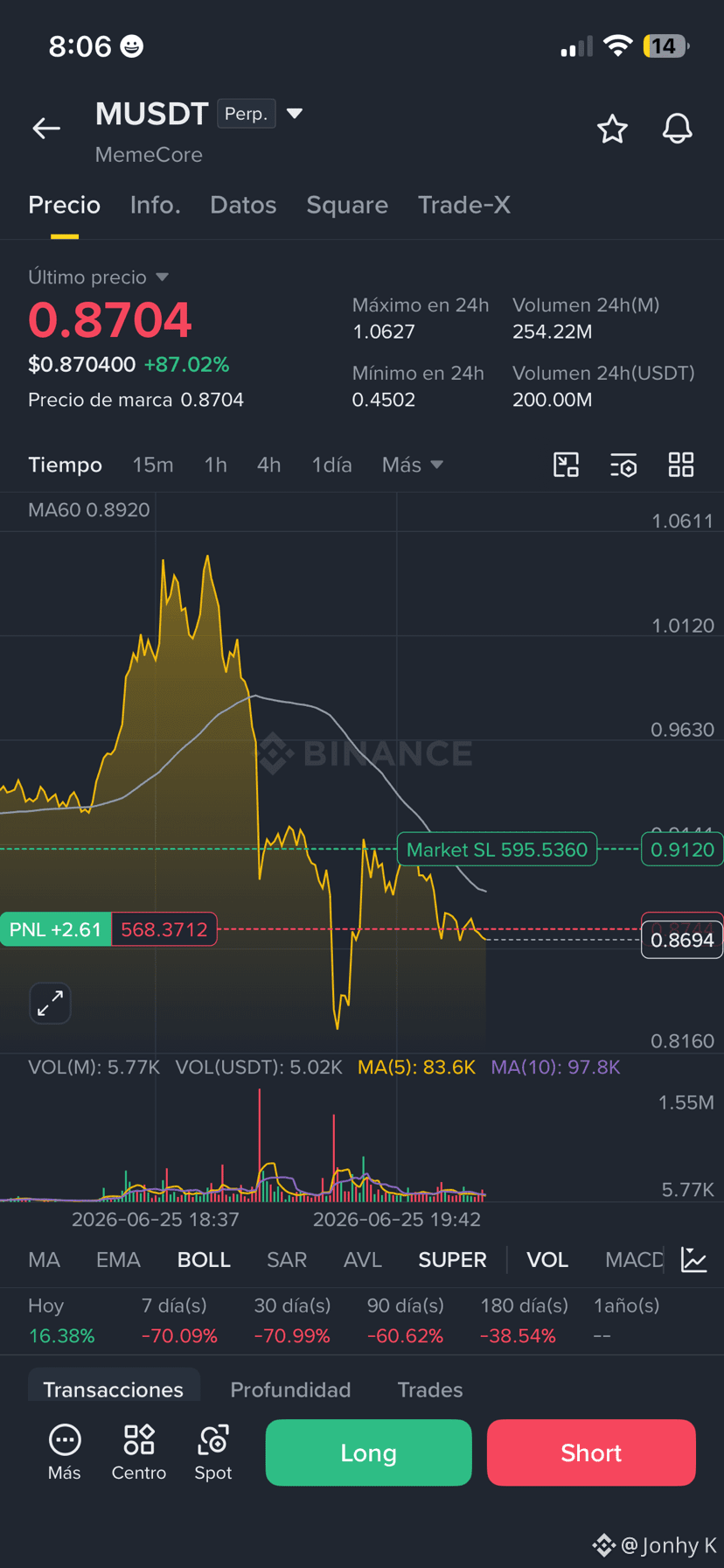Select the Tiempo chart interval
Viewport: 724px width, 1568px height.
point(66,465)
